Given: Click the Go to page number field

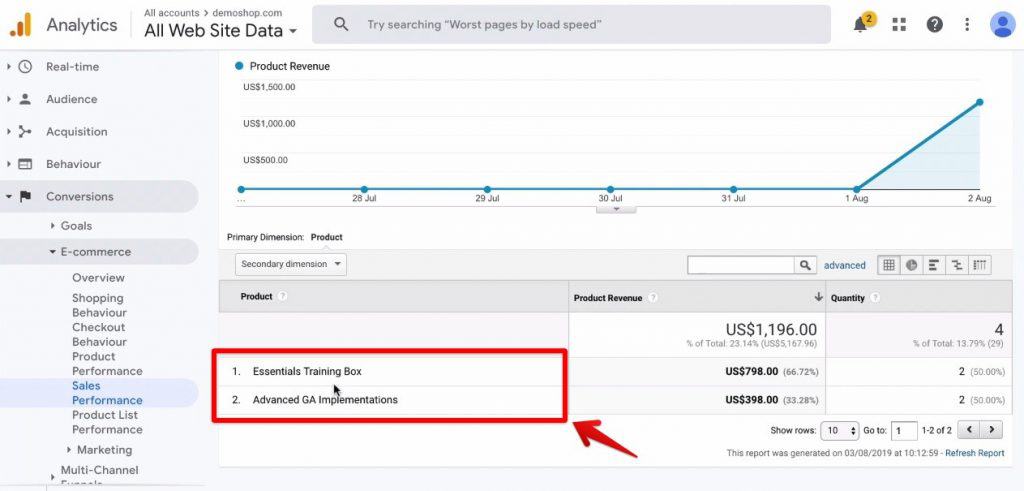Looking at the screenshot, I should (904, 430).
